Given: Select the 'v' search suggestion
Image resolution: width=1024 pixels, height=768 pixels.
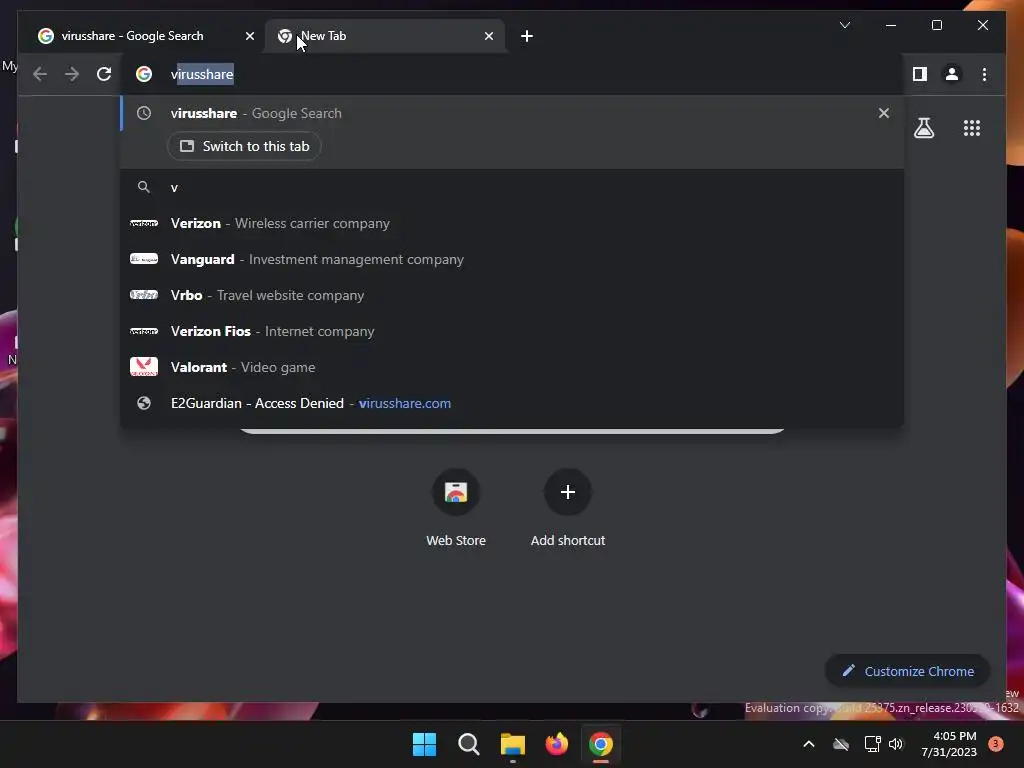Looking at the screenshot, I should (512, 187).
